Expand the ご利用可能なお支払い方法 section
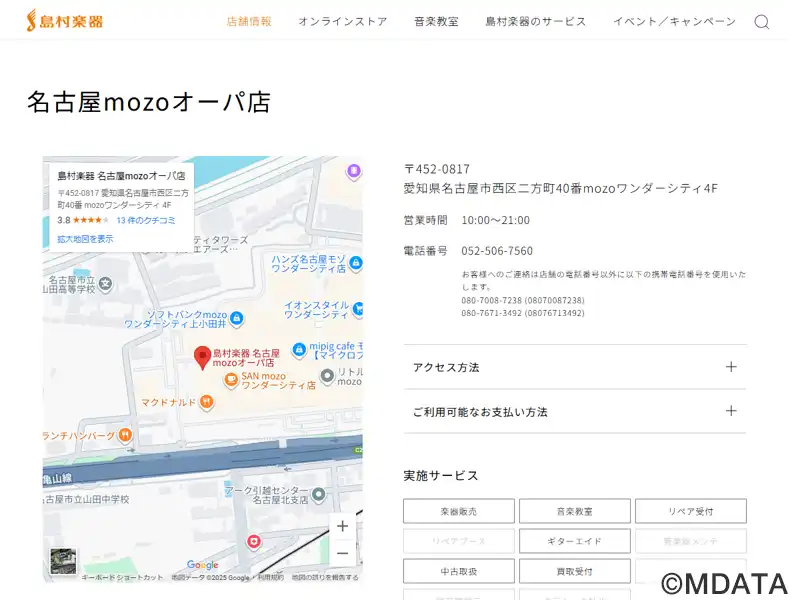This screenshot has width=800, height=600. 575,412
